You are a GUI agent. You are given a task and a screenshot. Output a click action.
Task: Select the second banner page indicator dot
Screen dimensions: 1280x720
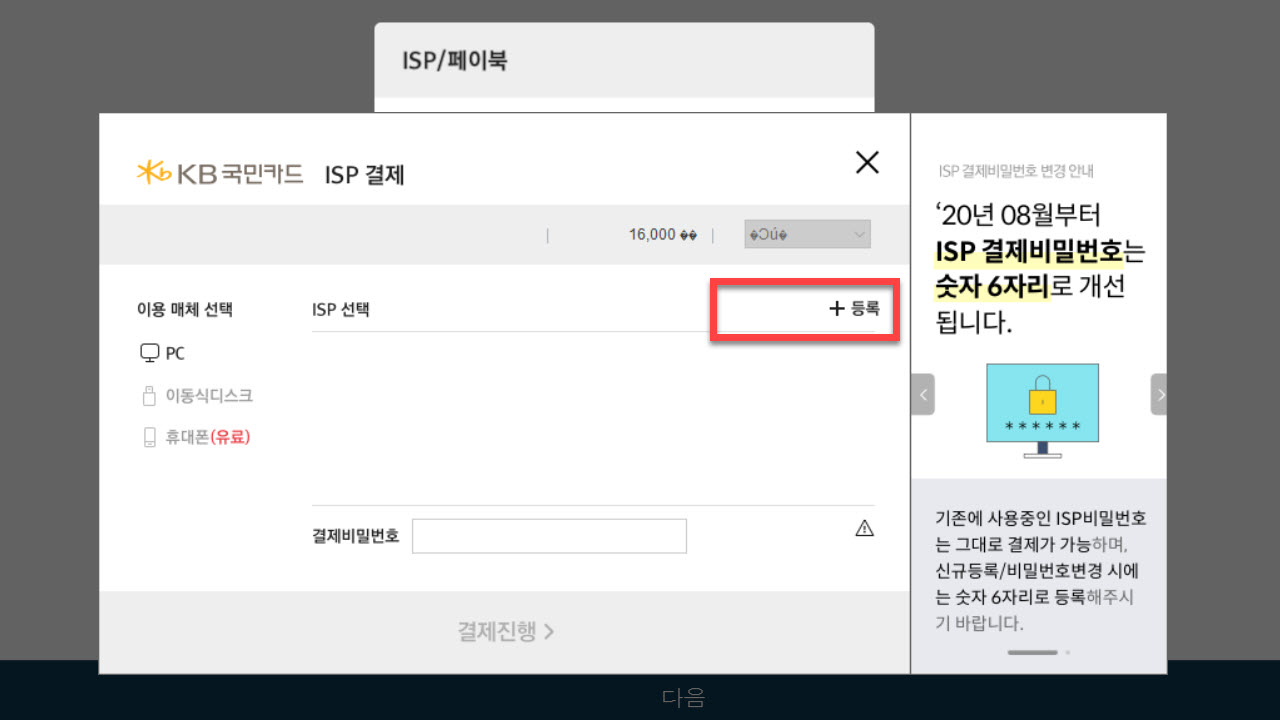tap(1067, 652)
